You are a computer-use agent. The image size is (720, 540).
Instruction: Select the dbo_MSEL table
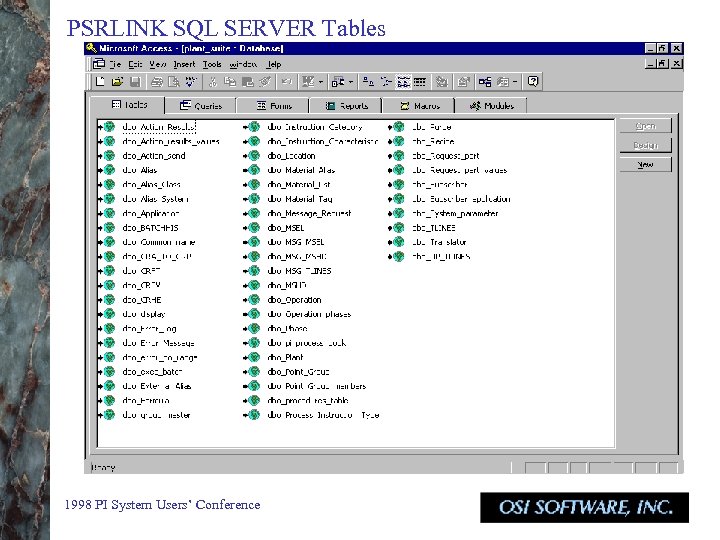pyautogui.click(x=286, y=228)
